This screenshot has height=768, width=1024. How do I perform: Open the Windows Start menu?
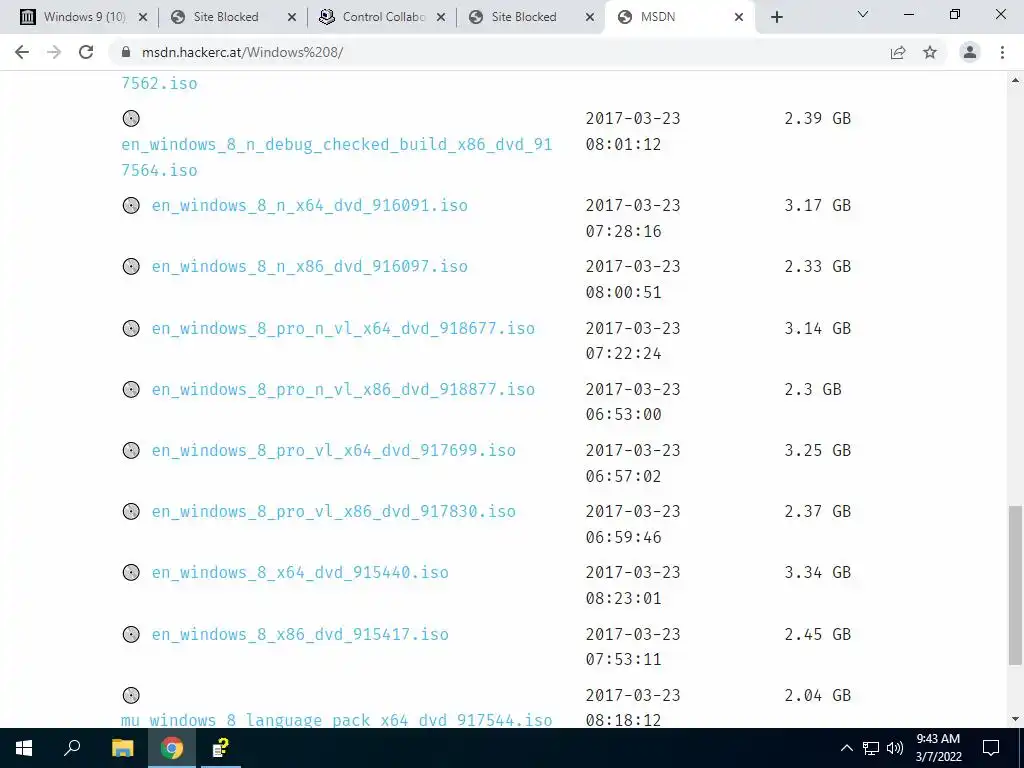click(24, 748)
